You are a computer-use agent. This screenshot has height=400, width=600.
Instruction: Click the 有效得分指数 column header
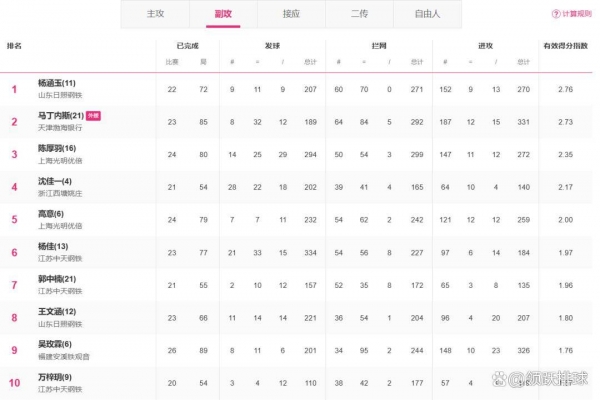tap(568, 46)
